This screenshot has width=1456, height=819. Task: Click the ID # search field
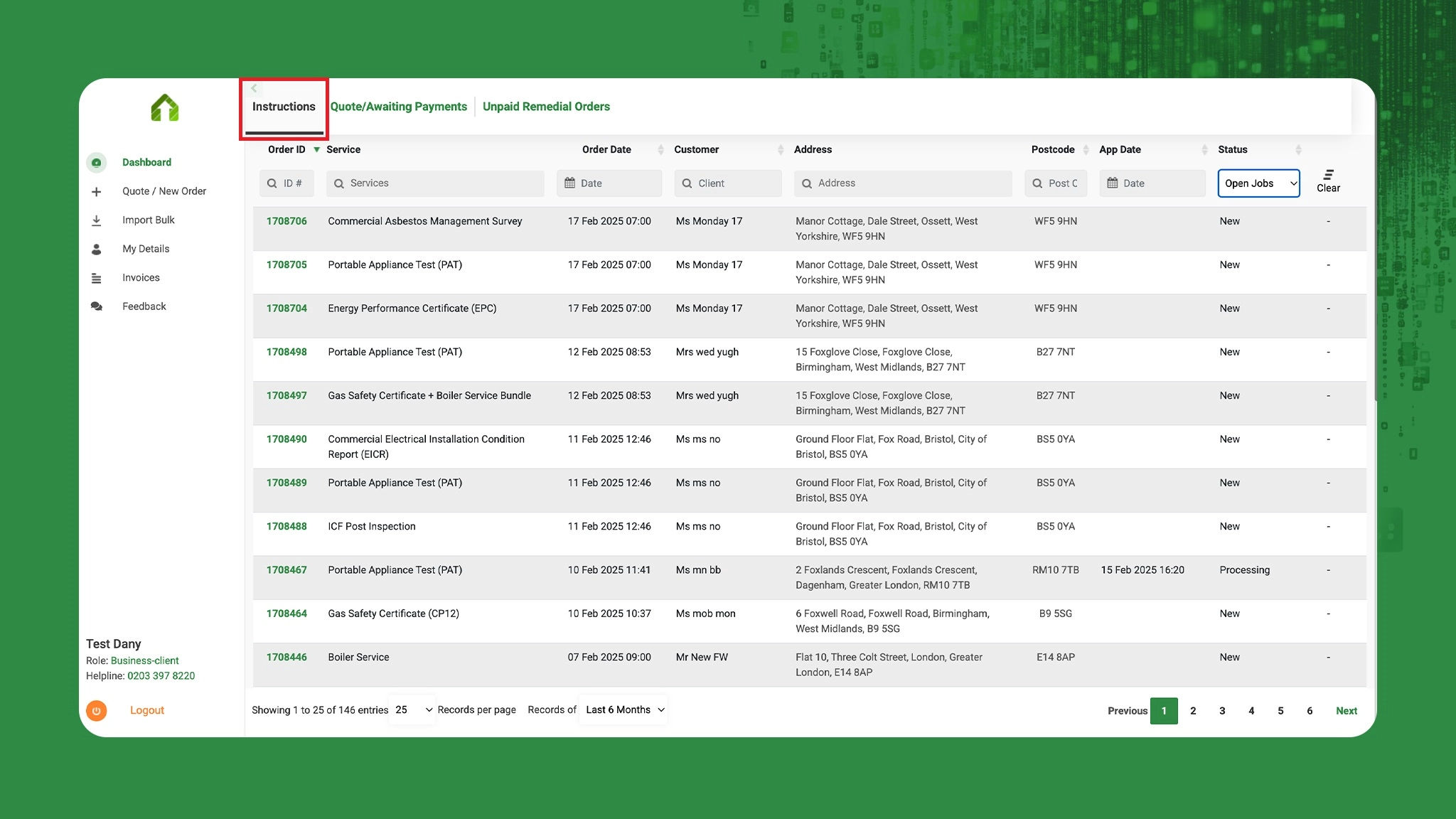point(287,183)
